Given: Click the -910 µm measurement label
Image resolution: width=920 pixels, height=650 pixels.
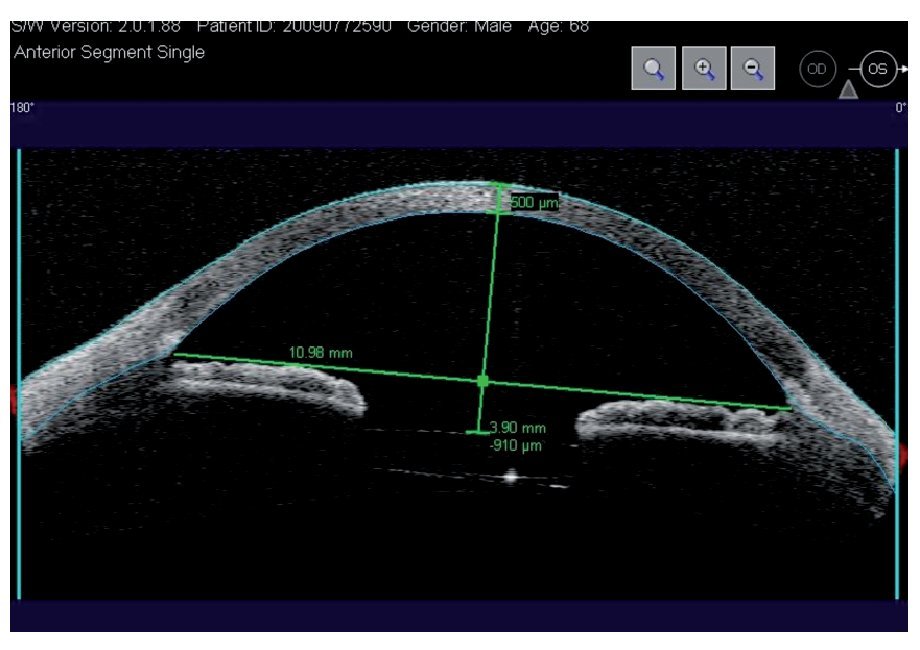Looking at the screenshot, I should (x=516, y=445).
